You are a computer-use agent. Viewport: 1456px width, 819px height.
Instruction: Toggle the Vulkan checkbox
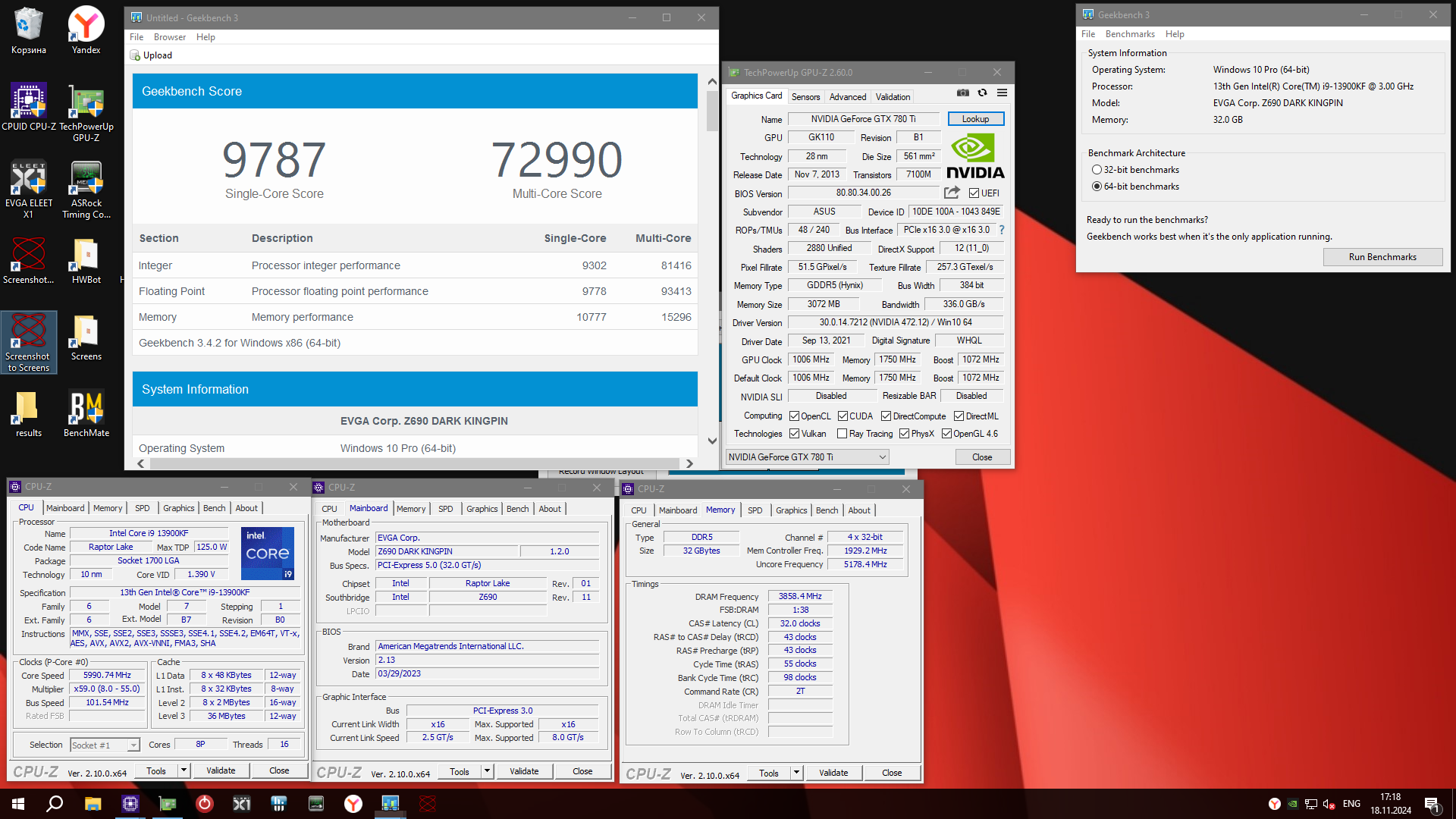pos(795,434)
